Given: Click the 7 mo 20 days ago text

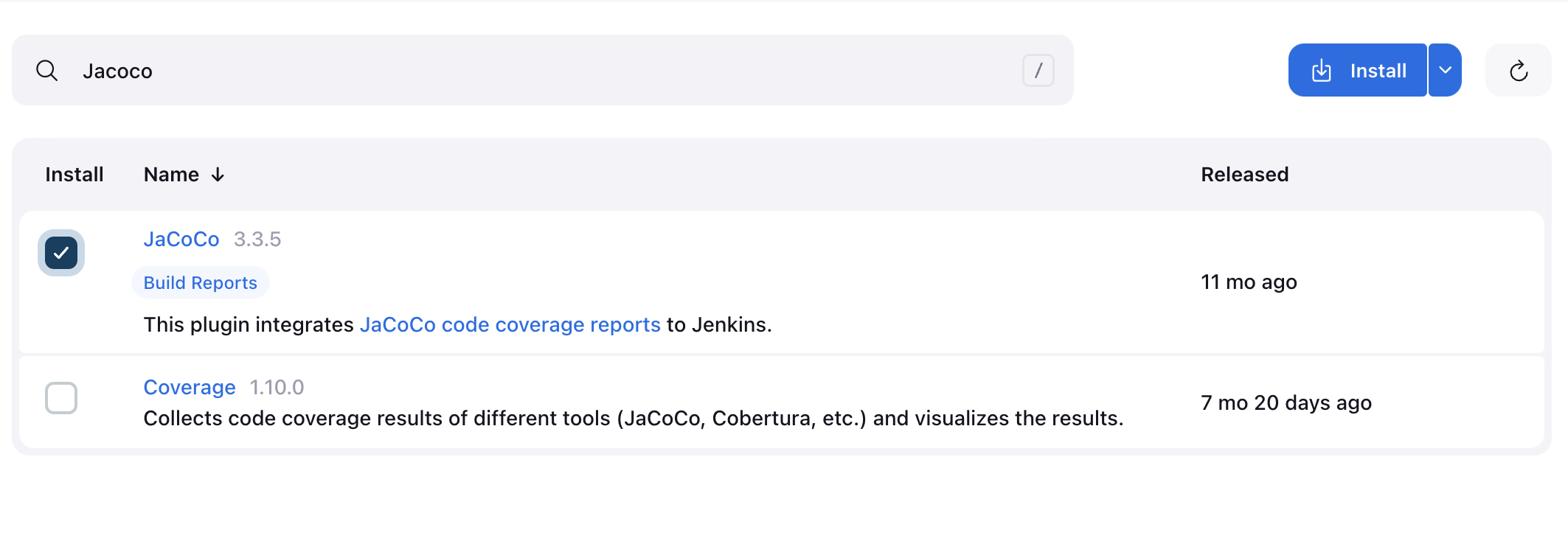Looking at the screenshot, I should pos(1286,403).
